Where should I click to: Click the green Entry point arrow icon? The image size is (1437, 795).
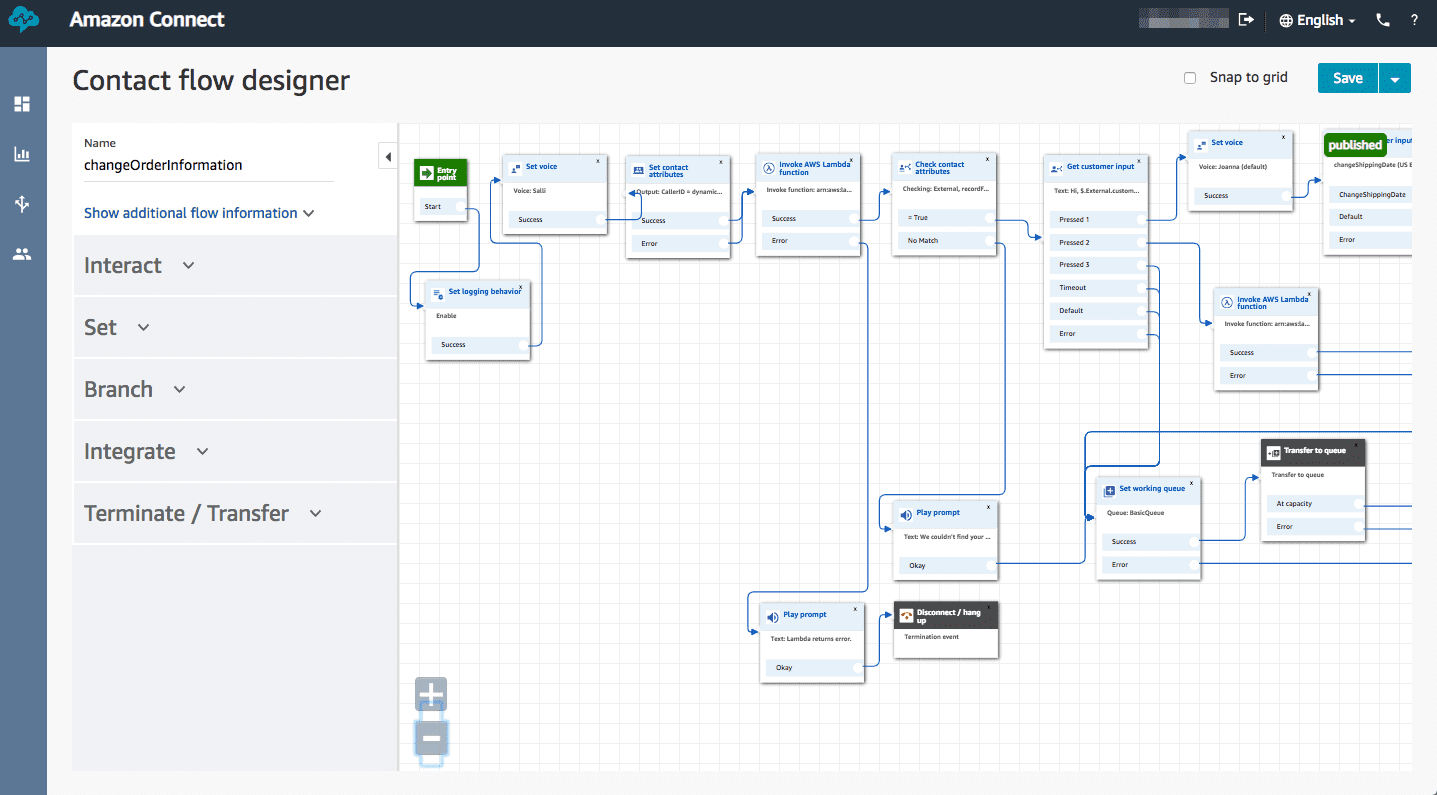(426, 174)
